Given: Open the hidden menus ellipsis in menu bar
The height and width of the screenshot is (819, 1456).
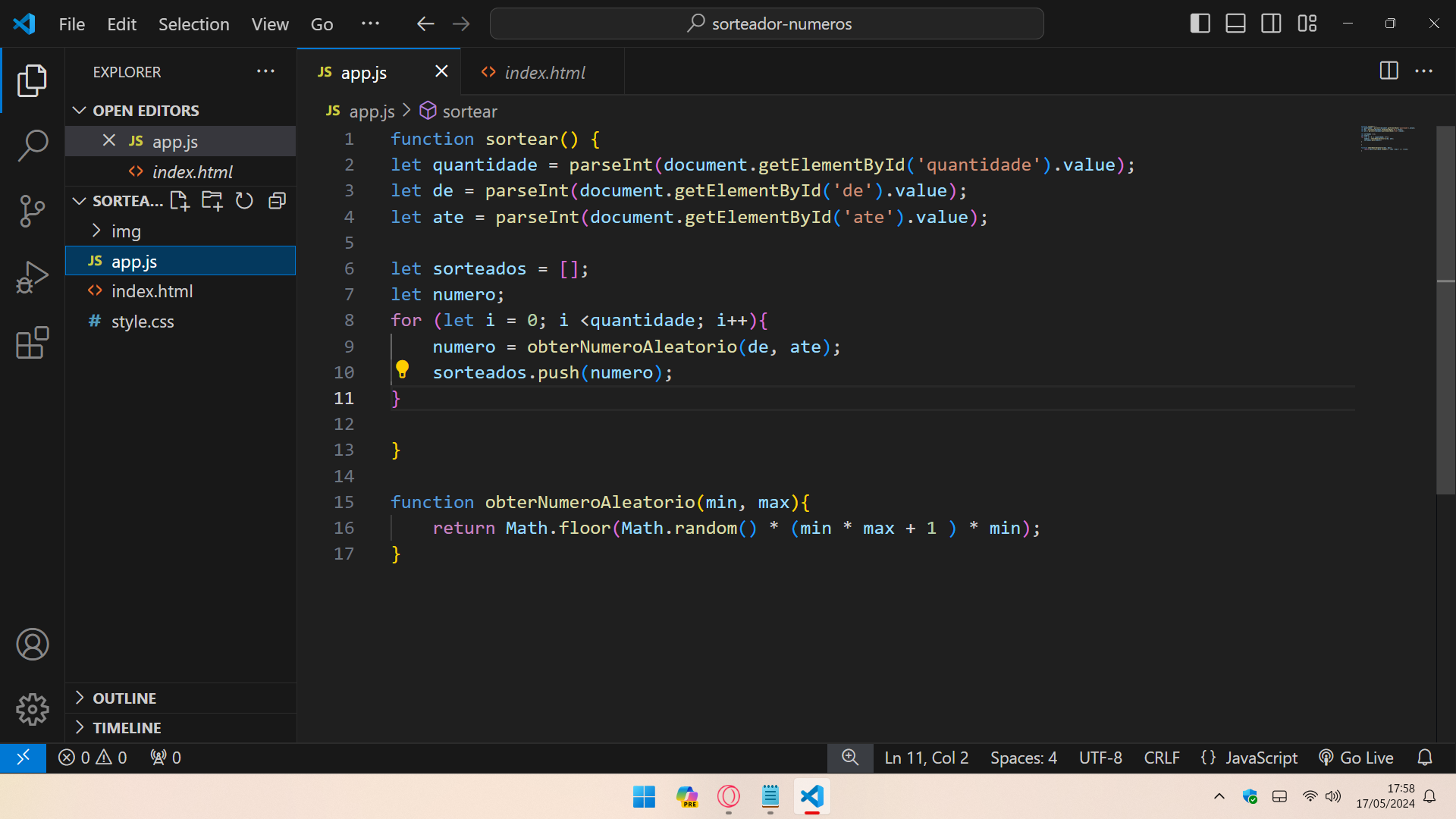Looking at the screenshot, I should click(x=370, y=24).
